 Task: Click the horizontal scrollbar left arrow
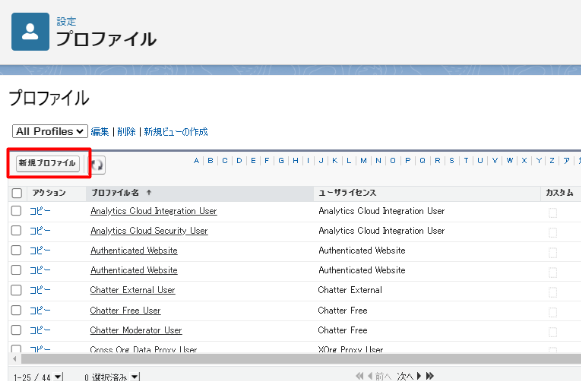point(15,359)
